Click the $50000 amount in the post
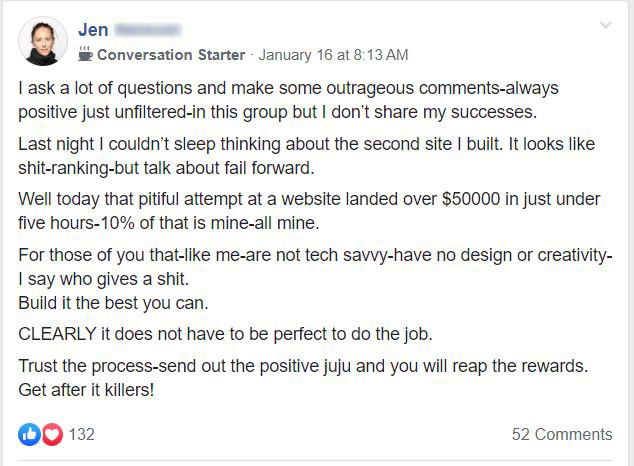The height and width of the screenshot is (466, 634). [471, 199]
